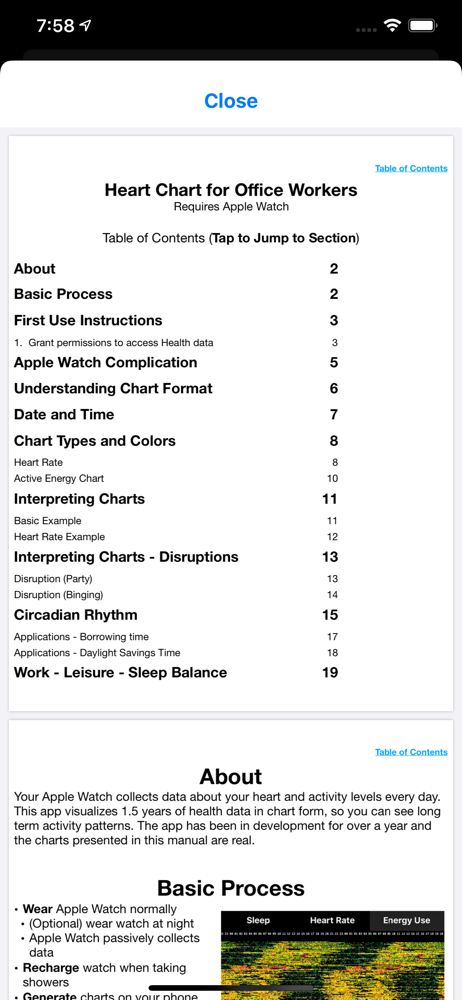Go to Apple Watch Complication section

click(105, 362)
